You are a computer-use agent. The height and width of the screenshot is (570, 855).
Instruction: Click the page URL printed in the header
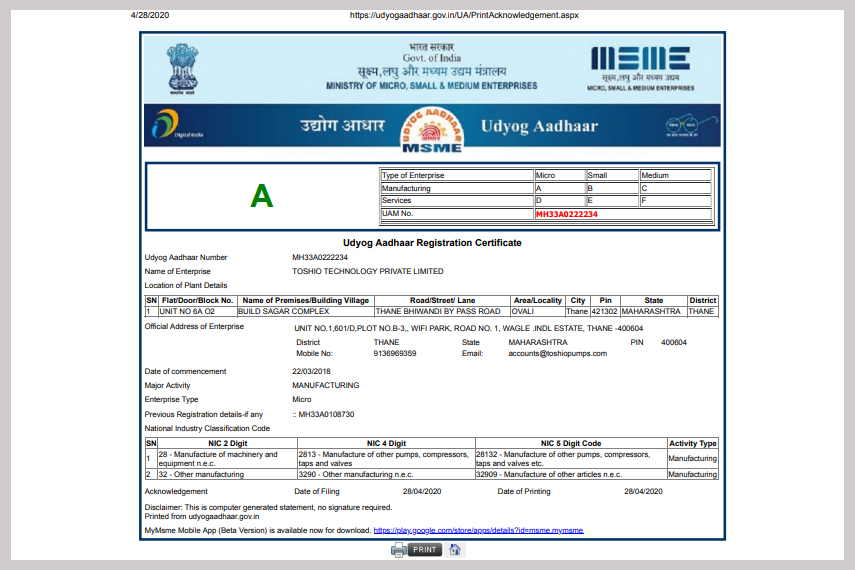(464, 15)
